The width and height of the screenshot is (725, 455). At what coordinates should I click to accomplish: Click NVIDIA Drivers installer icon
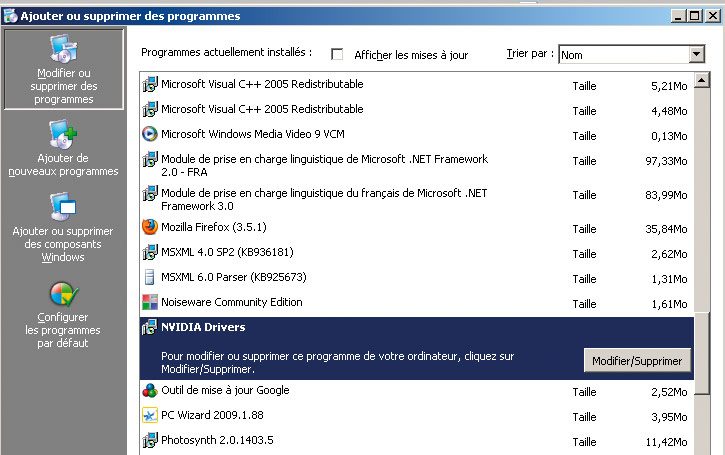pyautogui.click(x=150, y=327)
